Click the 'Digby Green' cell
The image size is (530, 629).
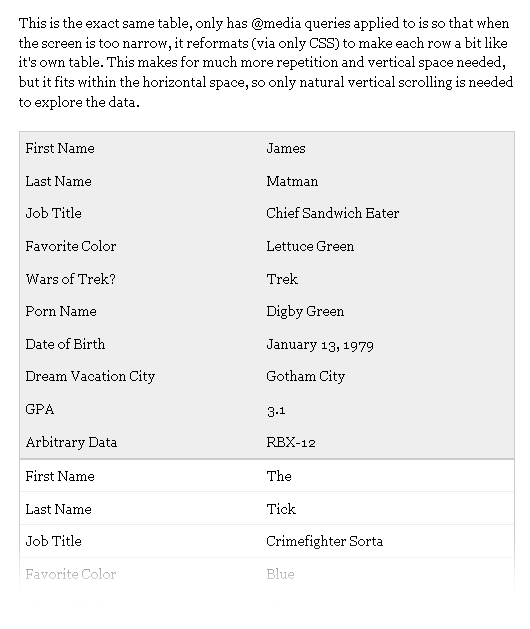click(x=305, y=312)
